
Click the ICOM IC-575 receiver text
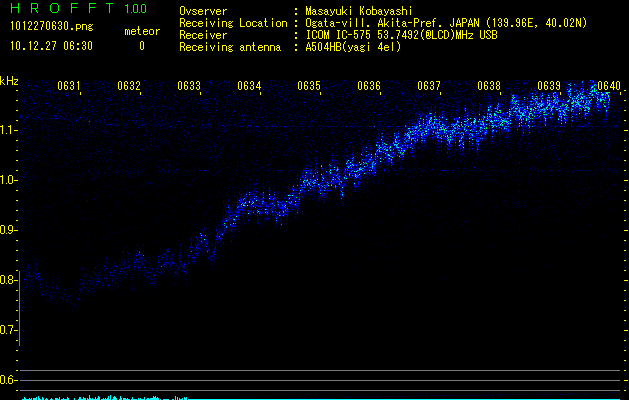click(401, 35)
